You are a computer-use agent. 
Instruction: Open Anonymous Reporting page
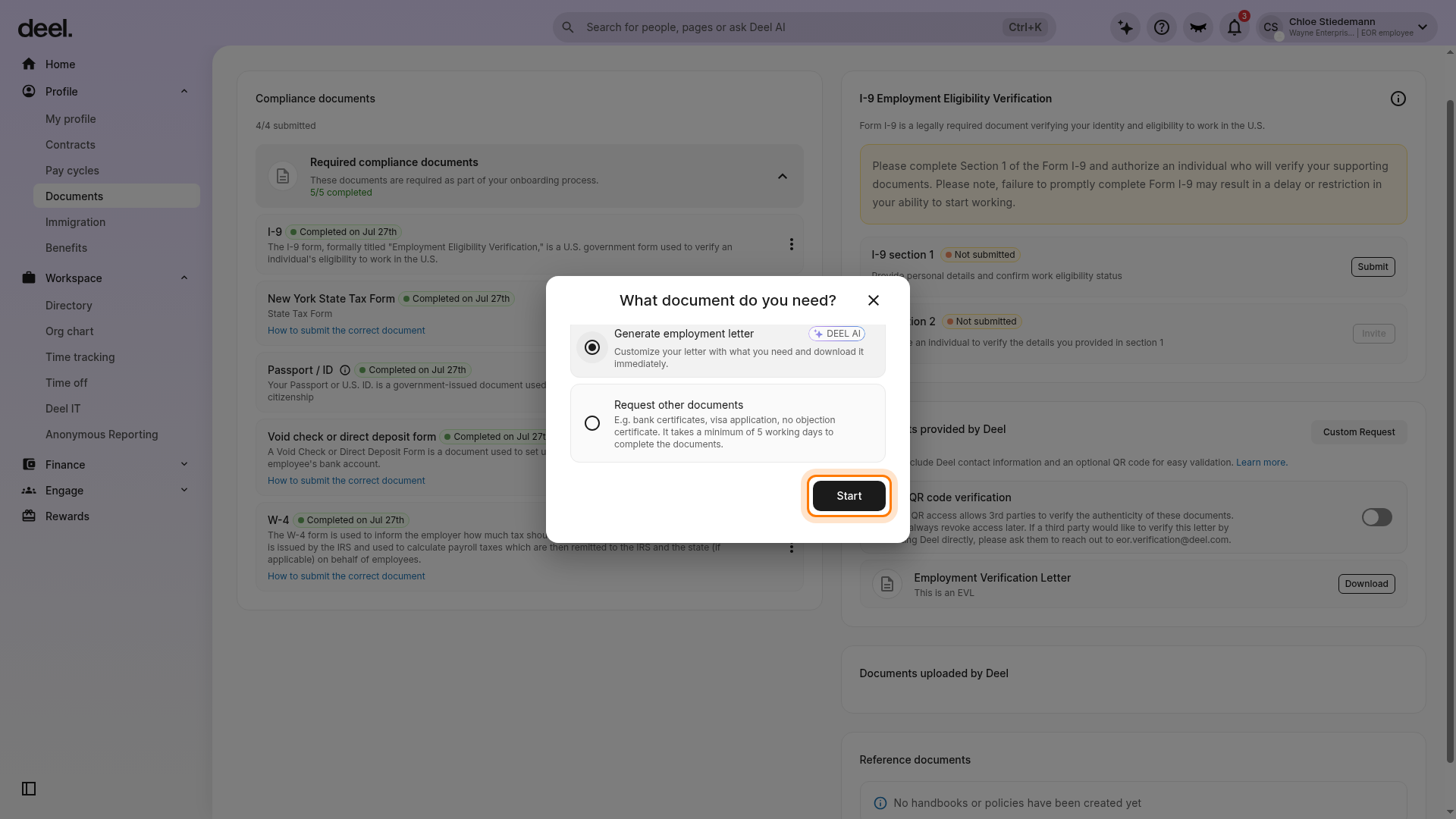(x=102, y=435)
